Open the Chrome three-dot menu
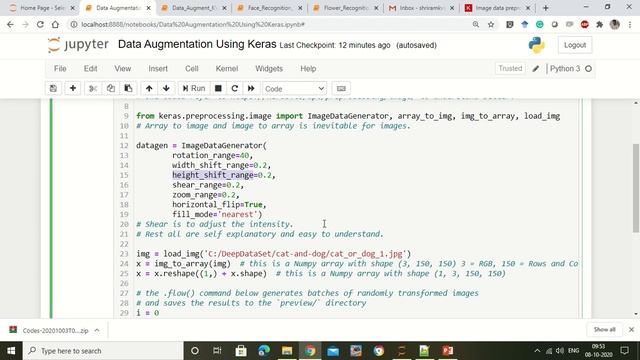This screenshot has width=640, height=360. pos(630,24)
